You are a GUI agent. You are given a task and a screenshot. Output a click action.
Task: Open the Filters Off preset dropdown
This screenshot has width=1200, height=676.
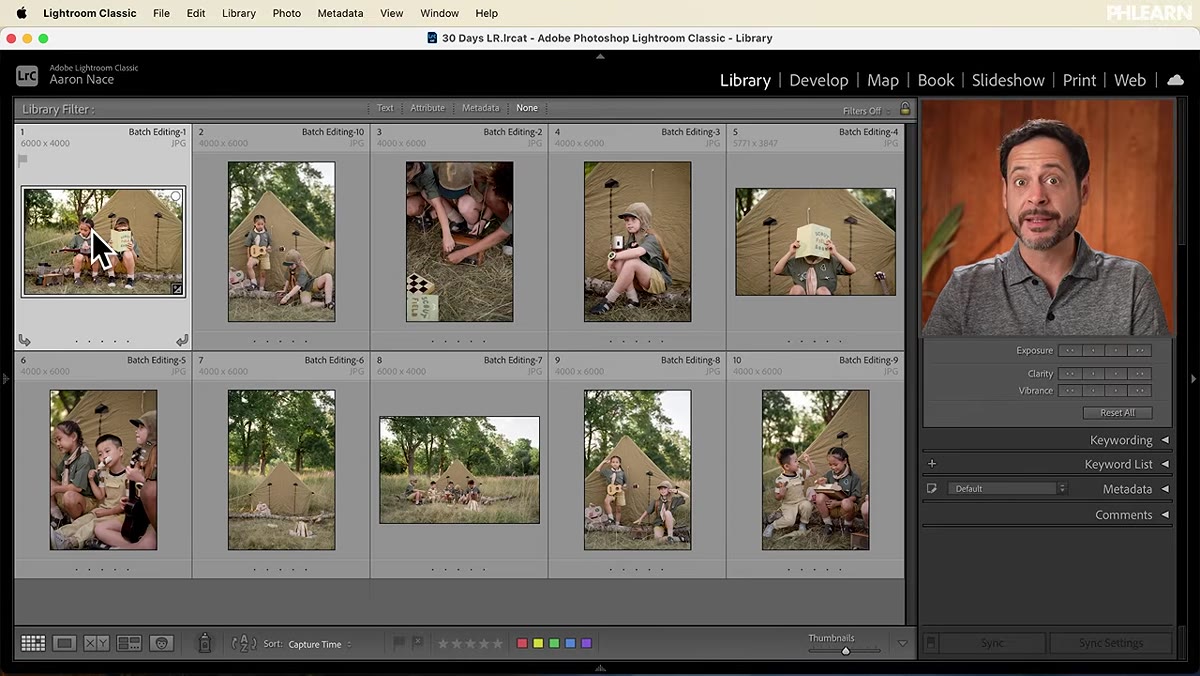867,111
